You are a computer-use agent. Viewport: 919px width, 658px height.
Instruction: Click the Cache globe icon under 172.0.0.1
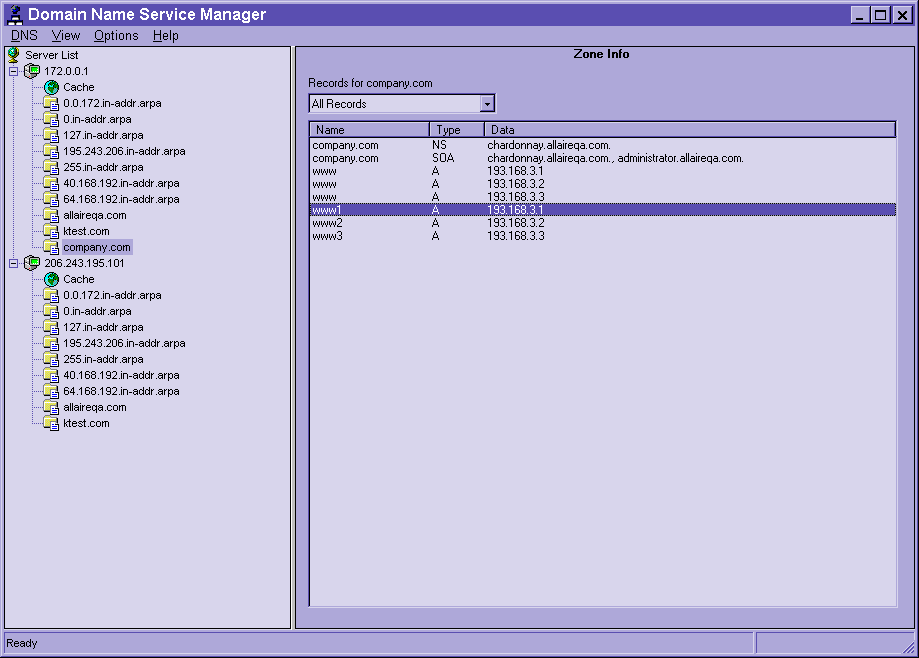pos(51,87)
